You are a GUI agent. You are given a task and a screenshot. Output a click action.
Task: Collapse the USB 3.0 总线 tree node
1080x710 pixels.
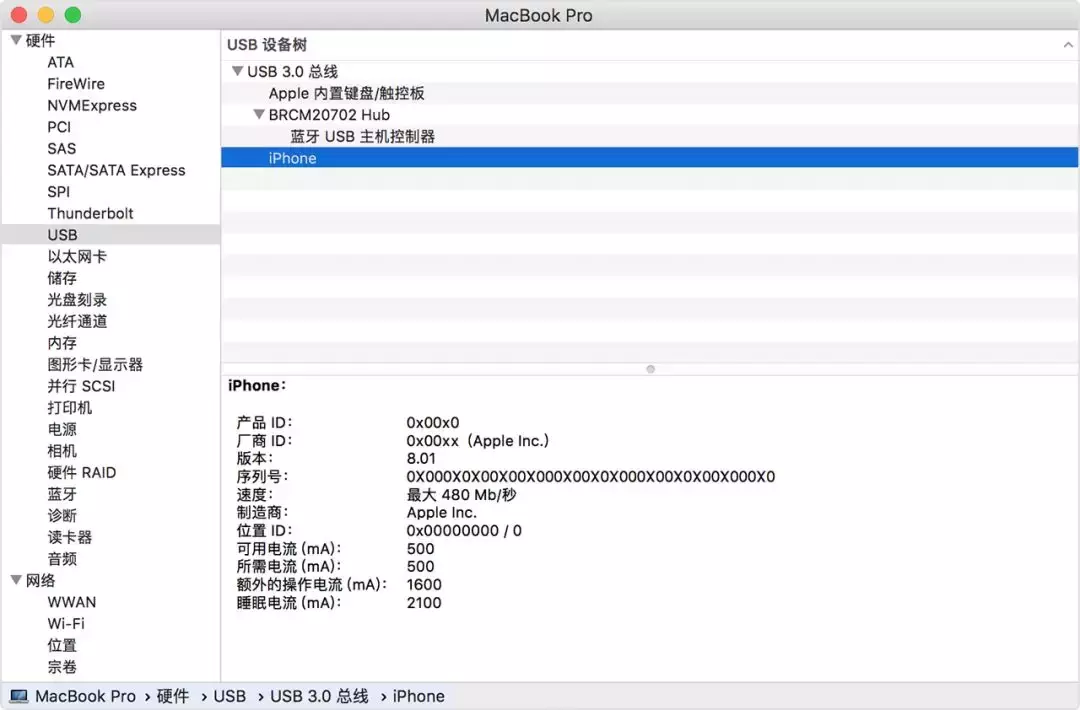[238, 71]
